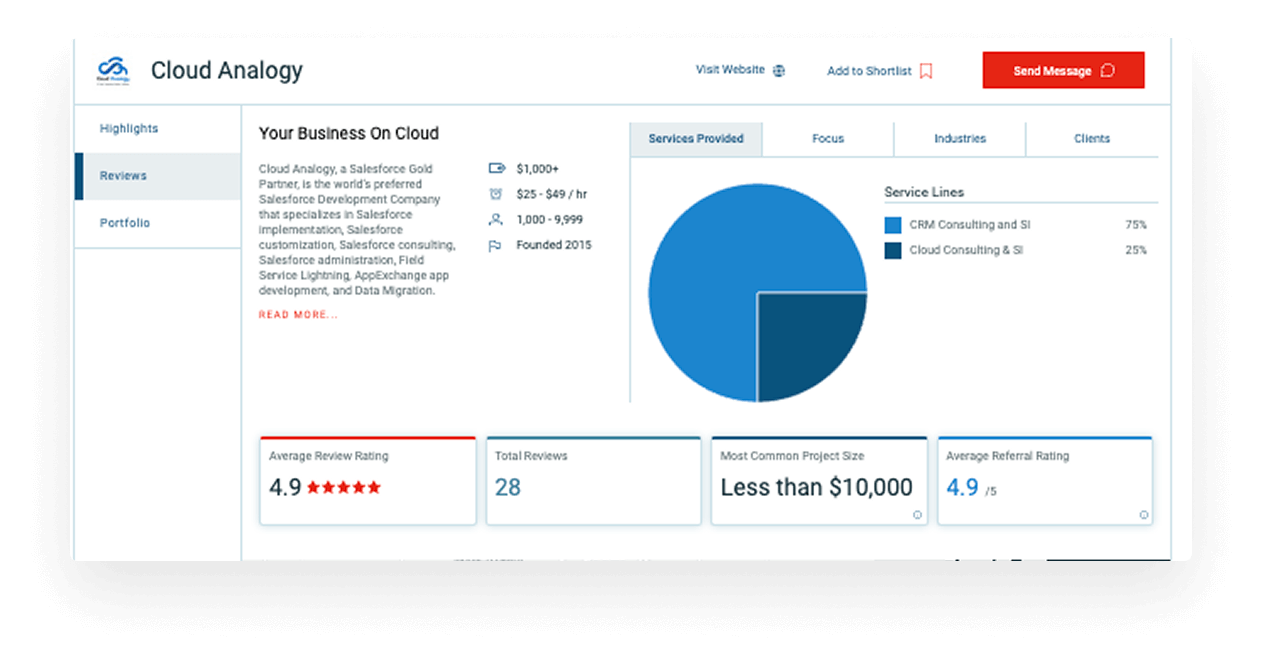Click the Most Common Project Size label
The width and height of the screenshot is (1262, 663).
pos(793,456)
